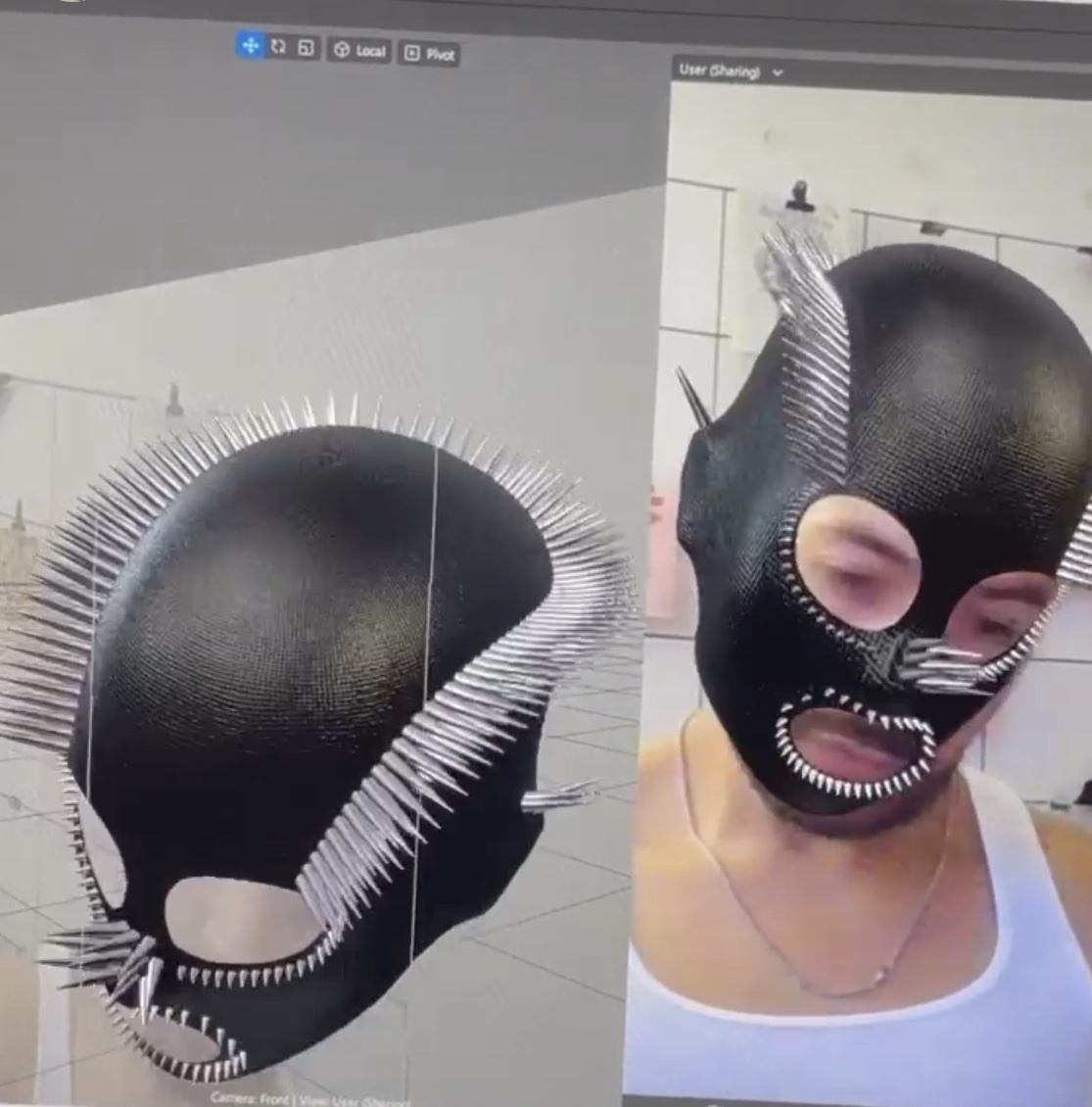This screenshot has width=1092, height=1107.
Task: Open the User (Sharing) dropdown
Action: (731, 72)
